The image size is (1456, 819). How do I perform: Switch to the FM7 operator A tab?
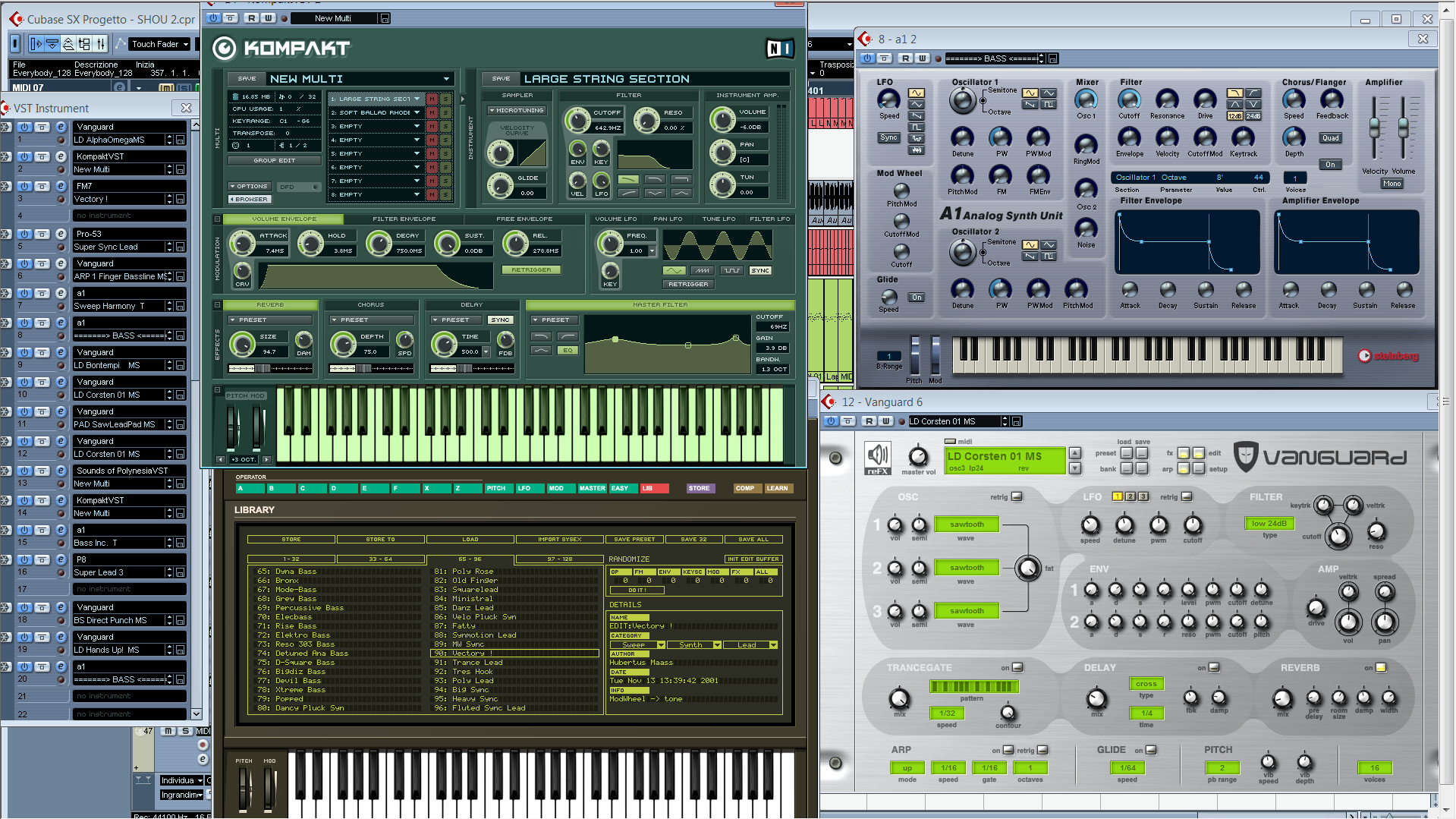[250, 489]
